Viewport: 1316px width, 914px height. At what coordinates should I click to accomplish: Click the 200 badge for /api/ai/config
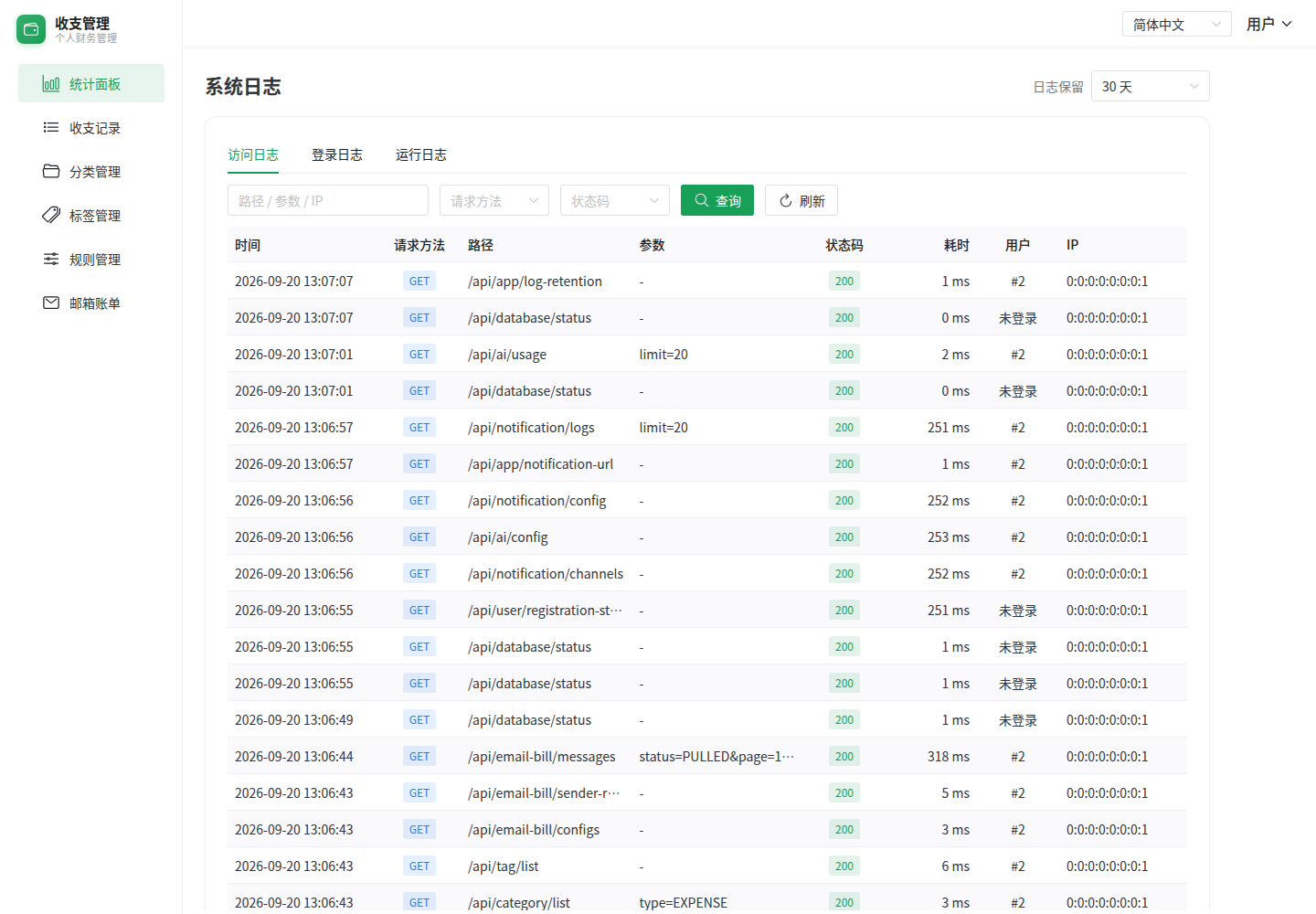coord(844,537)
